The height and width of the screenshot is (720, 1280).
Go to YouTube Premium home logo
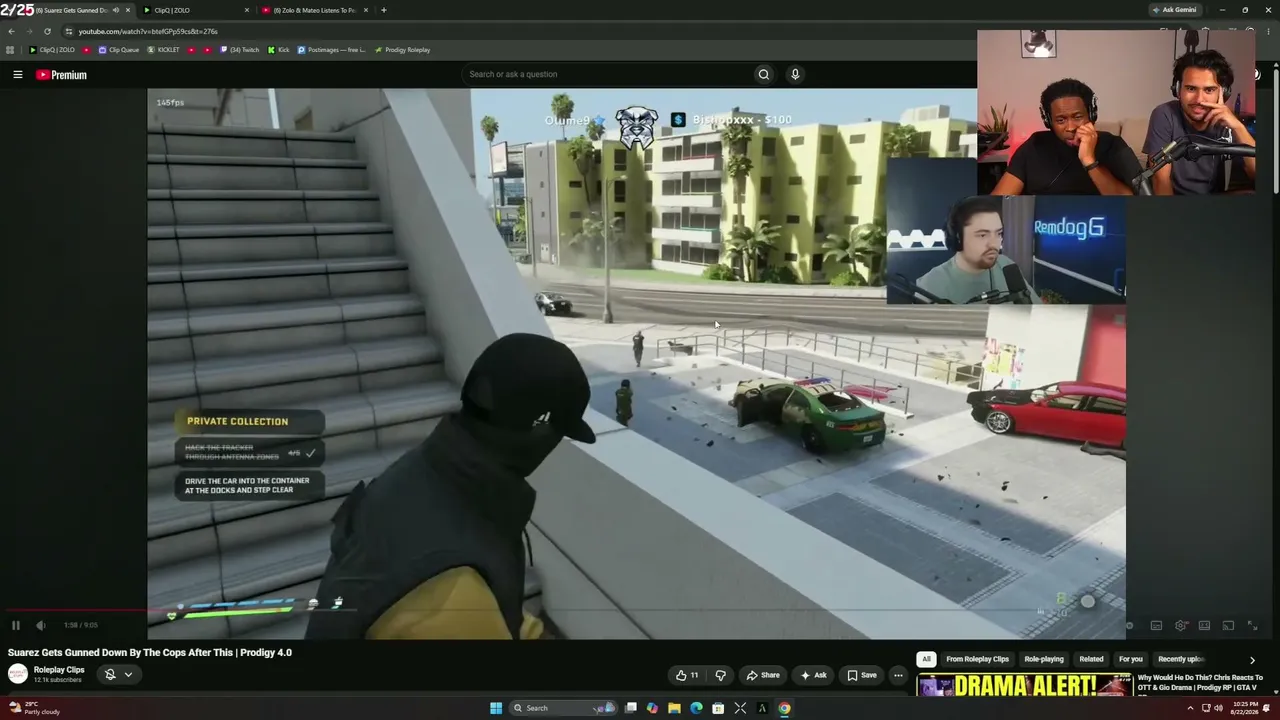coord(62,75)
